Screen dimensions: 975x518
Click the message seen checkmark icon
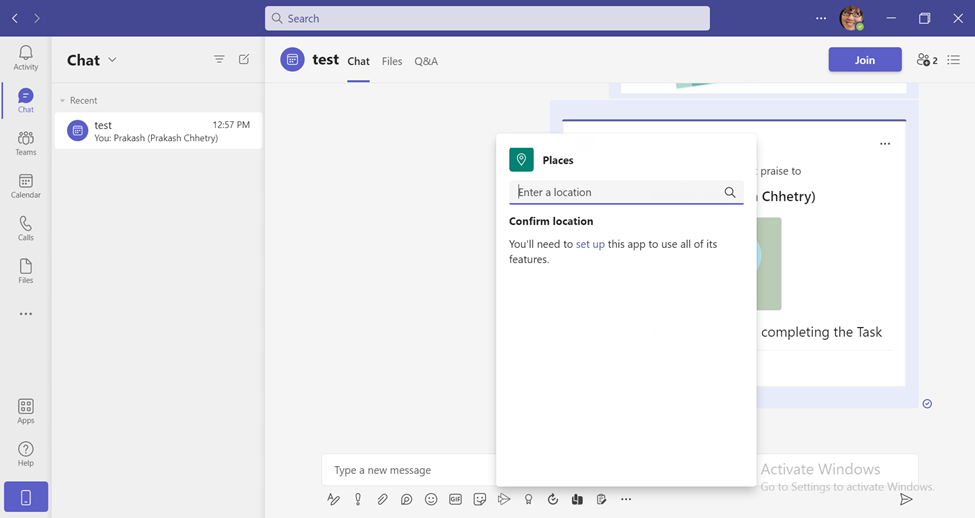(927, 404)
